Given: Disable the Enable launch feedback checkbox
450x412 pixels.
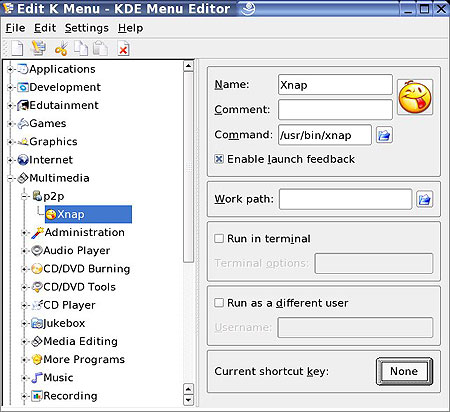Looking at the screenshot, I should click(x=219, y=159).
